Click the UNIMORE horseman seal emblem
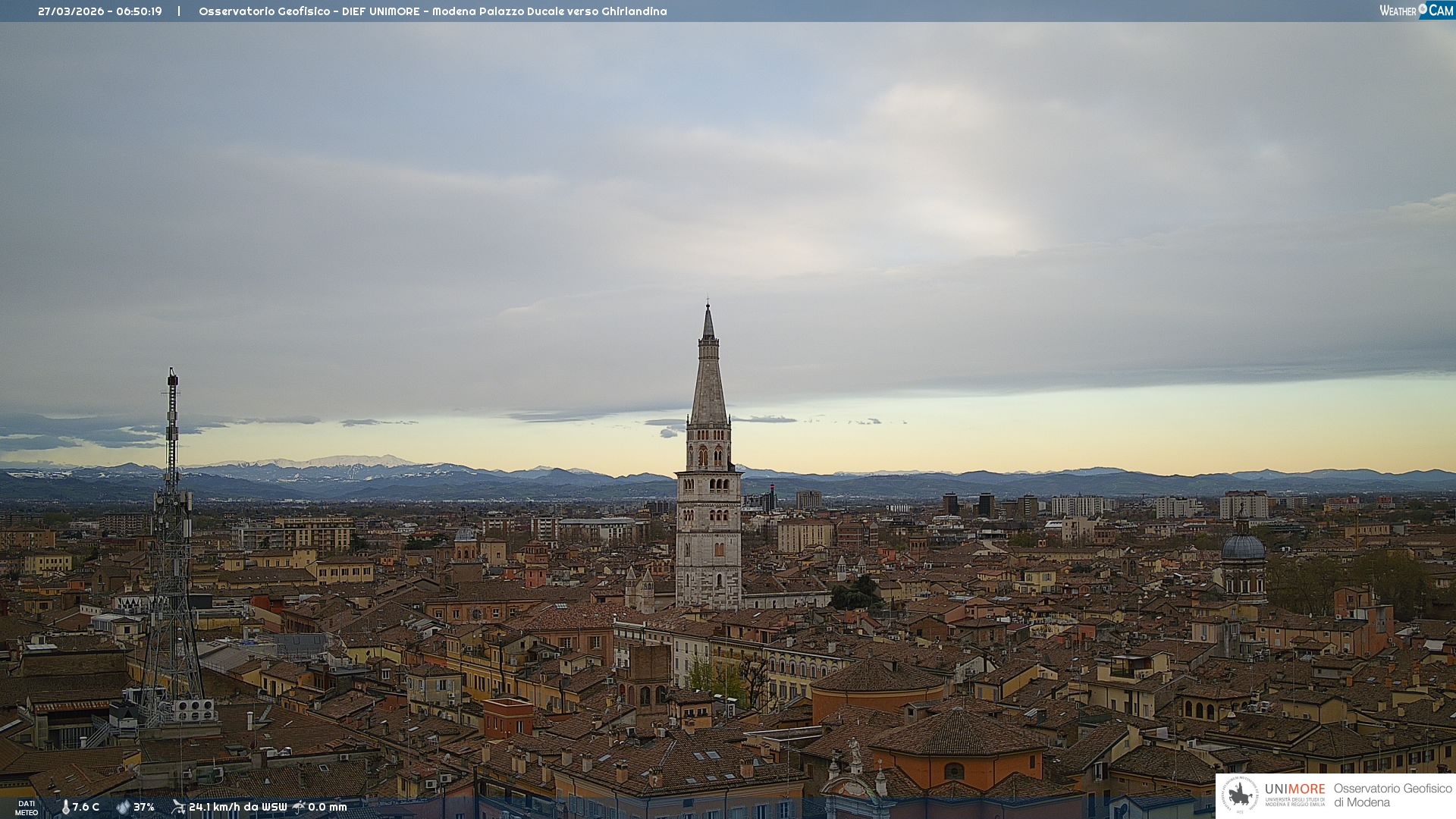 [1240, 795]
